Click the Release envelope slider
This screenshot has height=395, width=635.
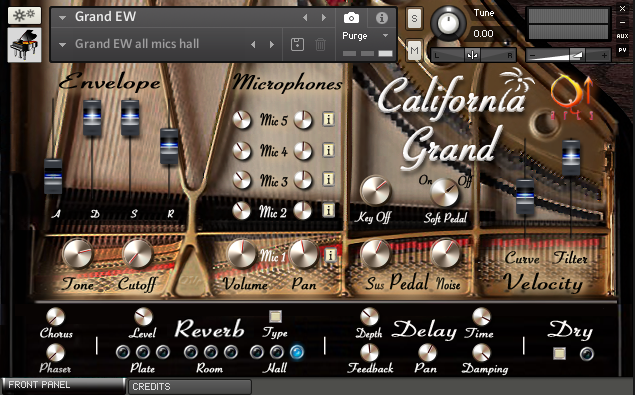tap(169, 146)
